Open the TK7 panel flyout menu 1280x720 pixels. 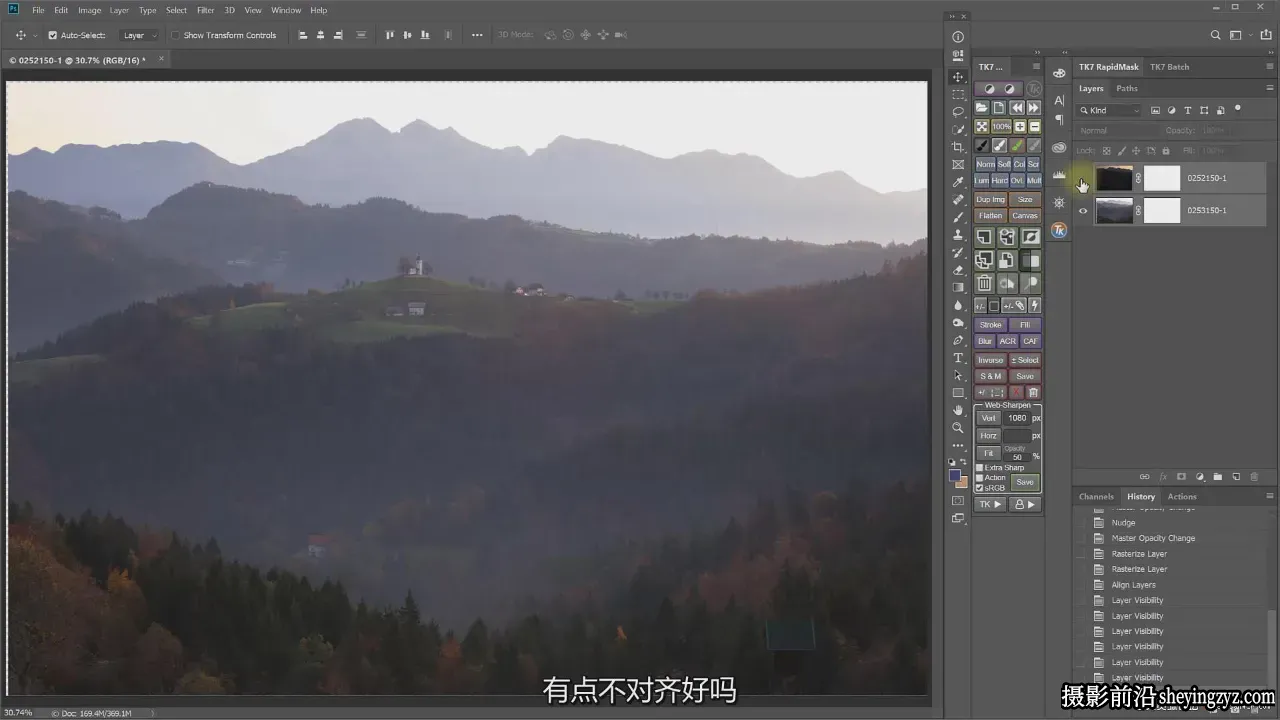click(x=1036, y=67)
